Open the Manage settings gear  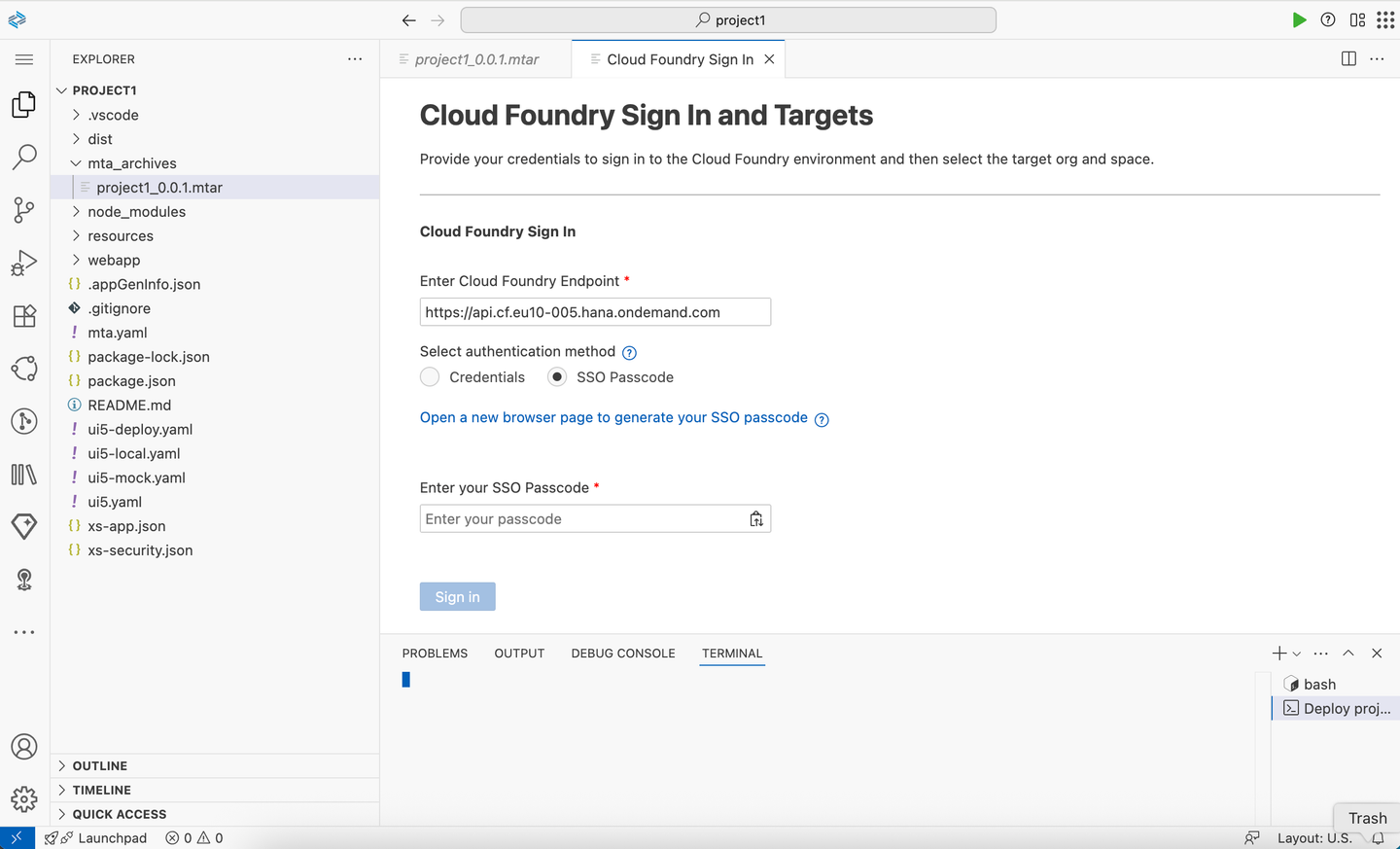coord(24,799)
